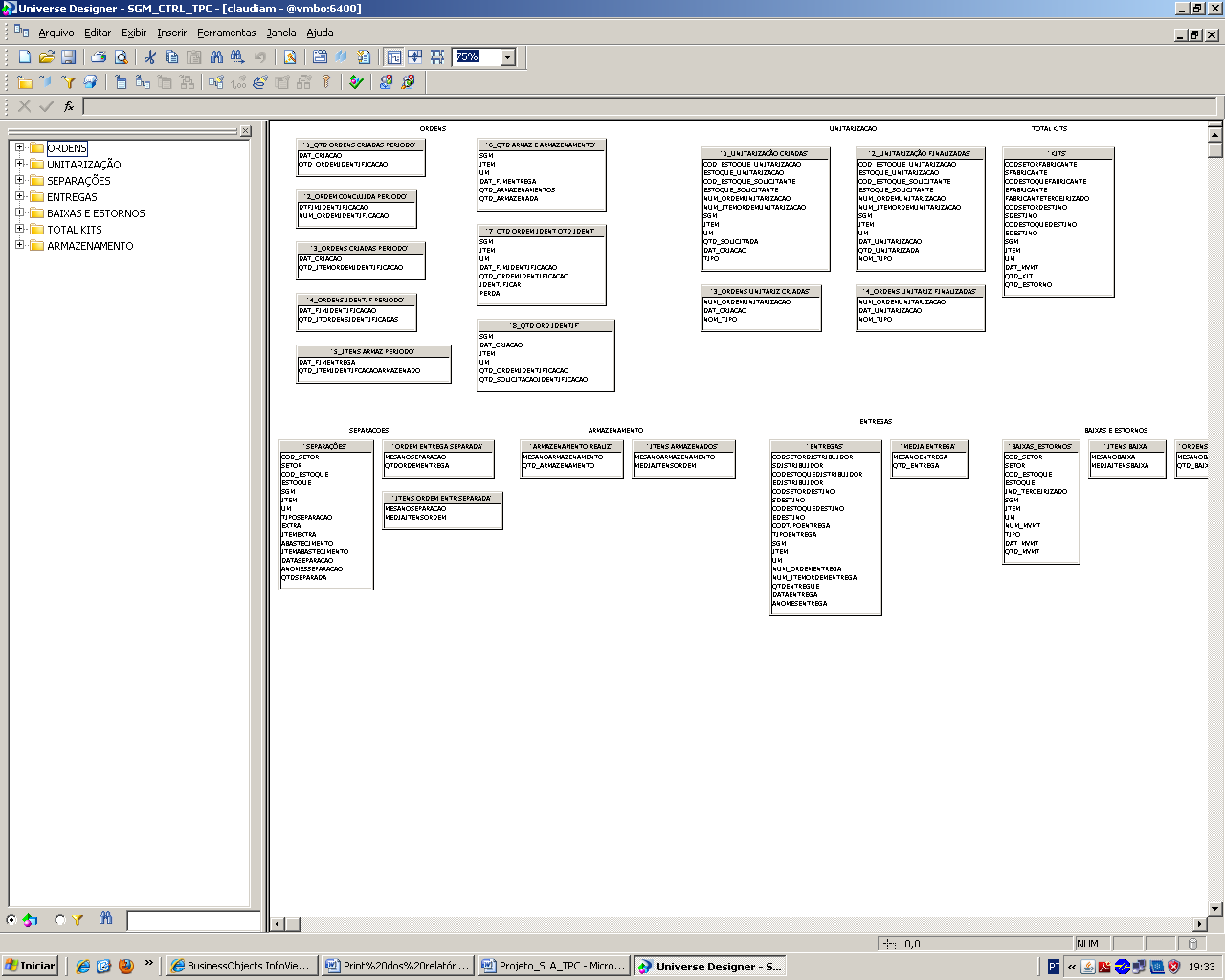Viewport: 1225px width, 980px height.
Task: Expand the BAIXAS E ESTORNOS folder
Action: point(19,212)
